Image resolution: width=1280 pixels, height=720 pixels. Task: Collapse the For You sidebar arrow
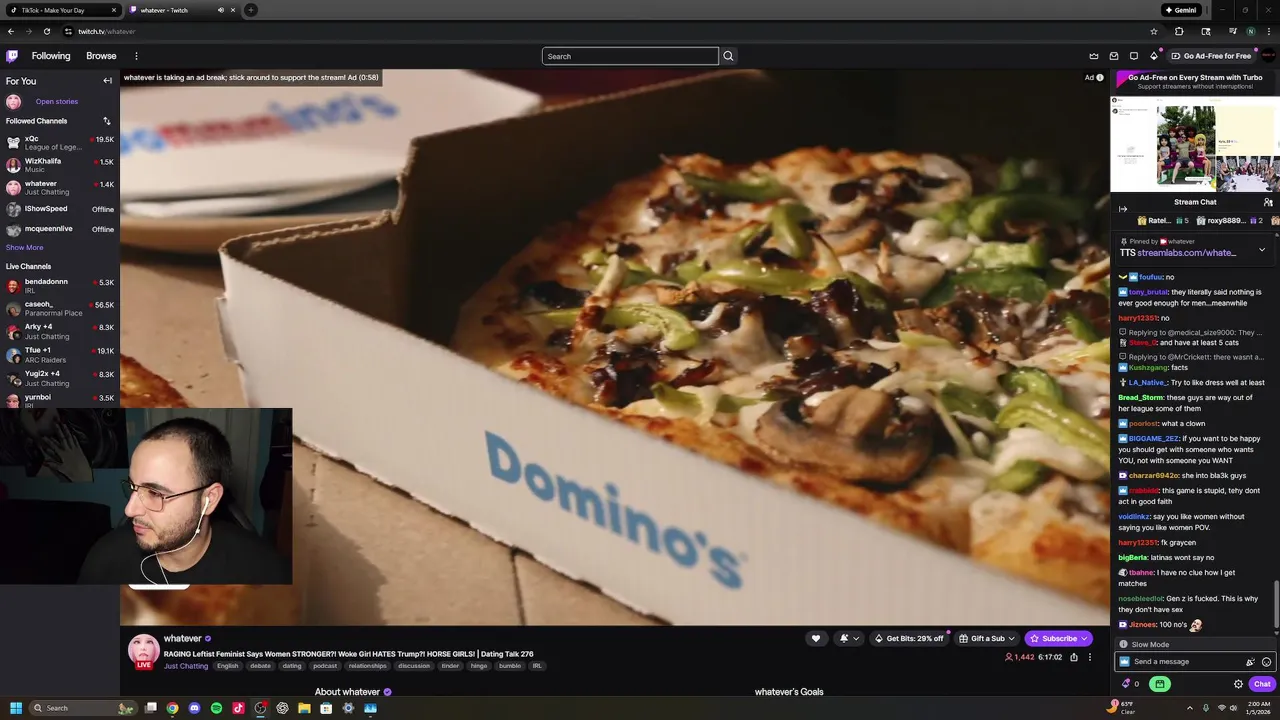pos(107,81)
